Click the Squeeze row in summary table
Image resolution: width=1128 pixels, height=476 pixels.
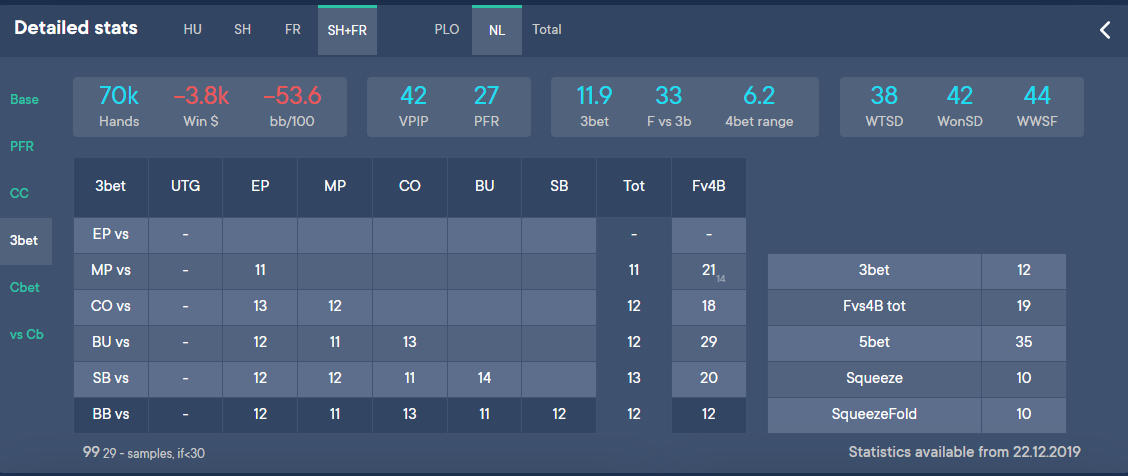coord(873,379)
